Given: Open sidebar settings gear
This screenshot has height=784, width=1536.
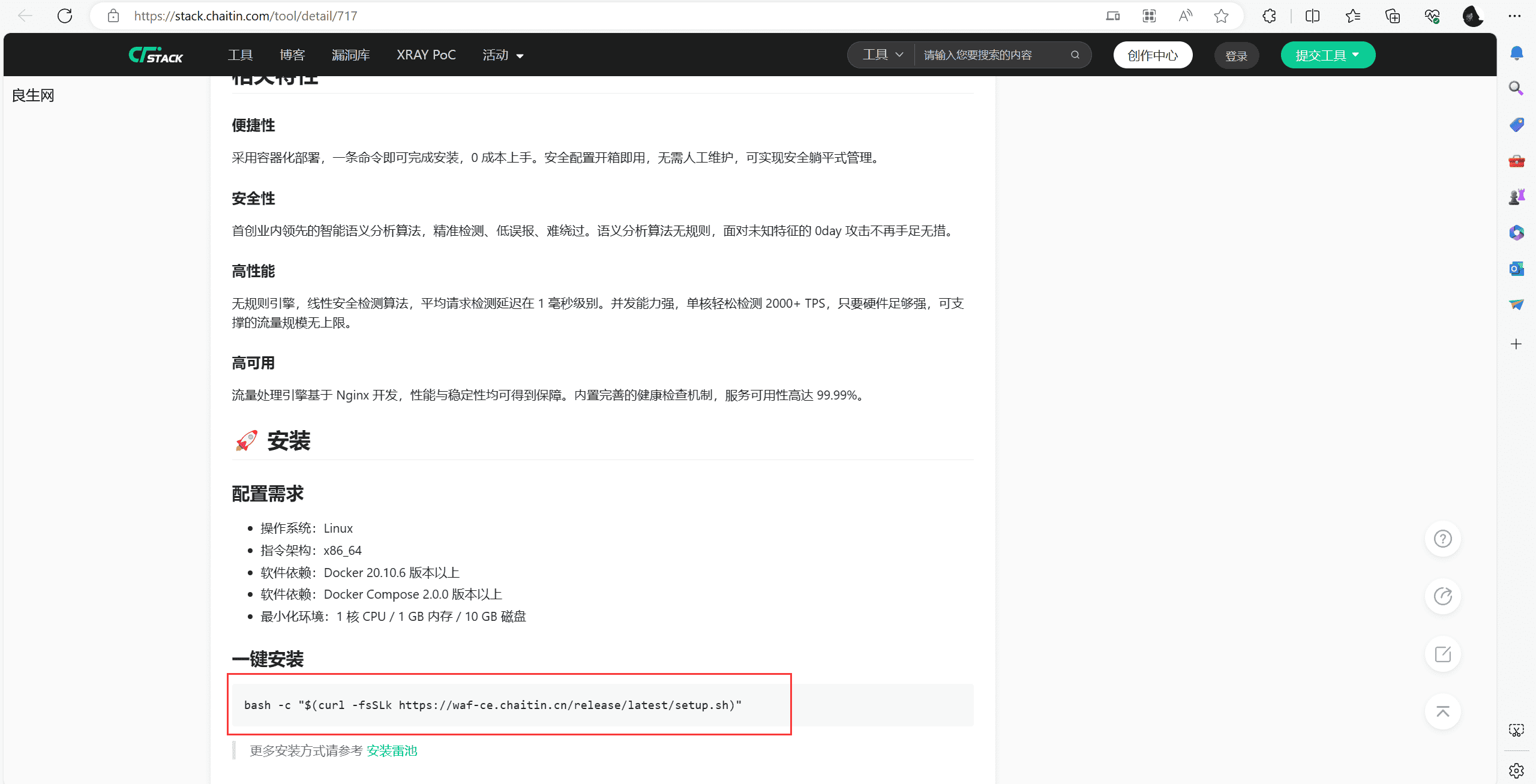Looking at the screenshot, I should click(1517, 770).
